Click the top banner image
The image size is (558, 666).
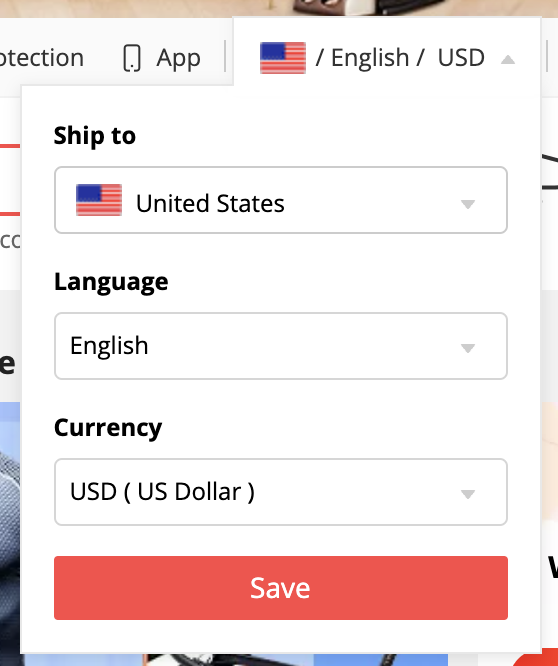[279, 8]
